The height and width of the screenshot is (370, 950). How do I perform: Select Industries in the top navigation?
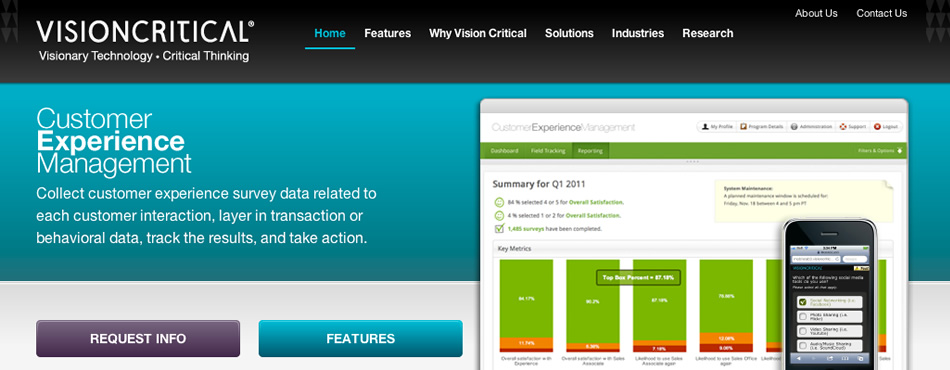(637, 33)
